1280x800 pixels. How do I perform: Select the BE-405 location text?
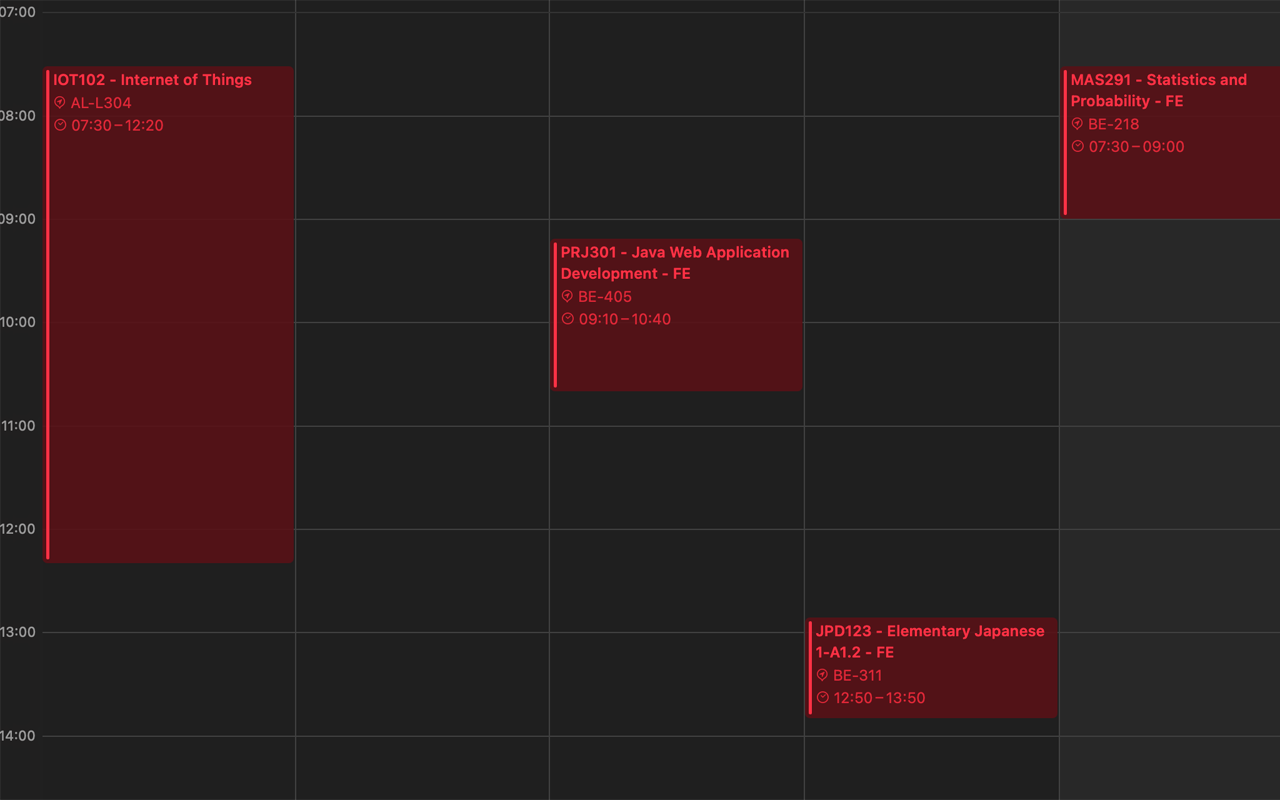(x=605, y=297)
